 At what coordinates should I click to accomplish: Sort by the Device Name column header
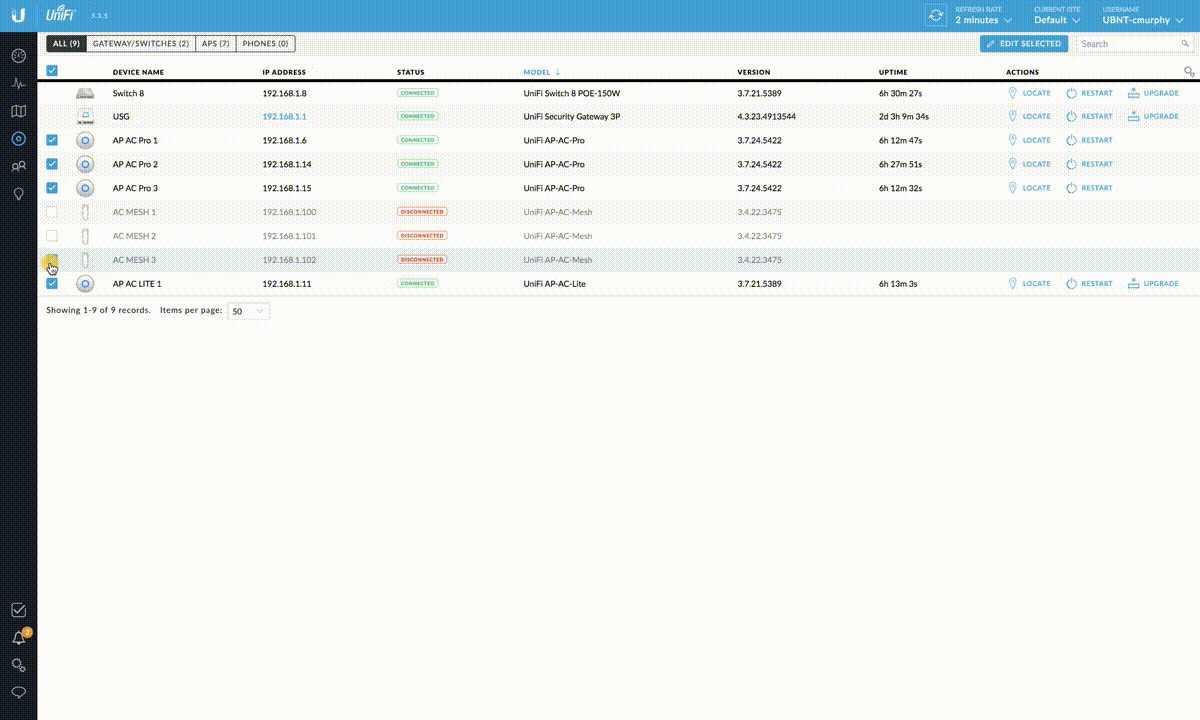pos(138,72)
